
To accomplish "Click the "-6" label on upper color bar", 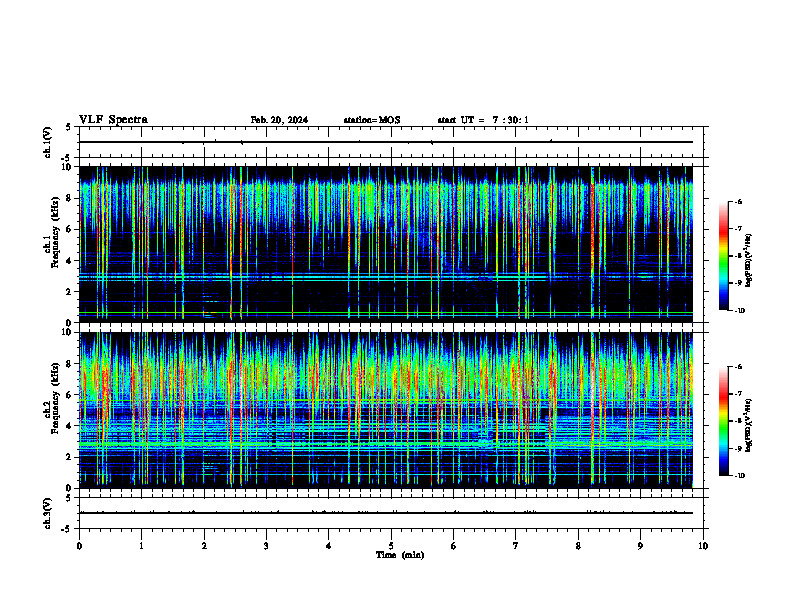I will coord(738,202).
